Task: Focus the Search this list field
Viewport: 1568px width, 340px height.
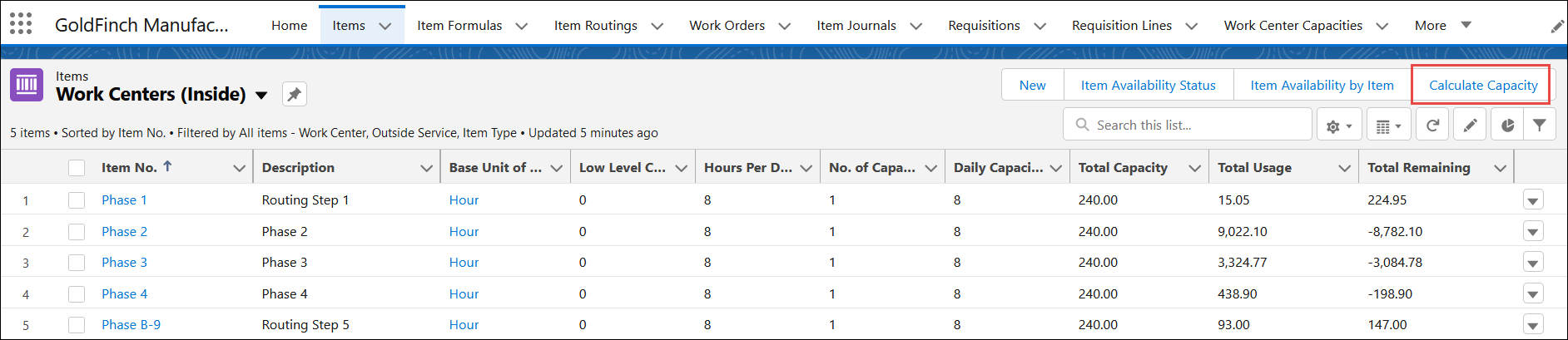Action: 1188,125
